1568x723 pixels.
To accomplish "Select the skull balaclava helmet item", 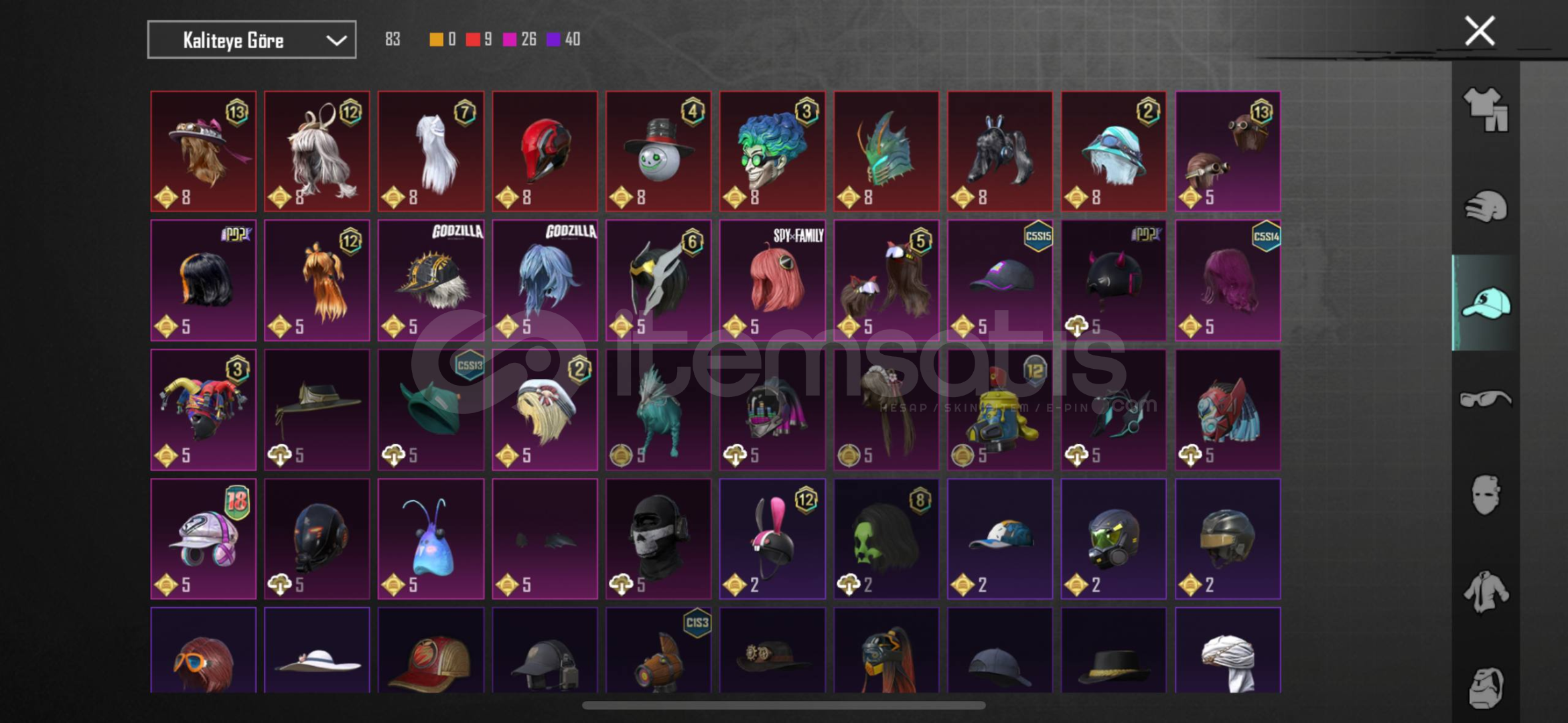I will point(658,539).
